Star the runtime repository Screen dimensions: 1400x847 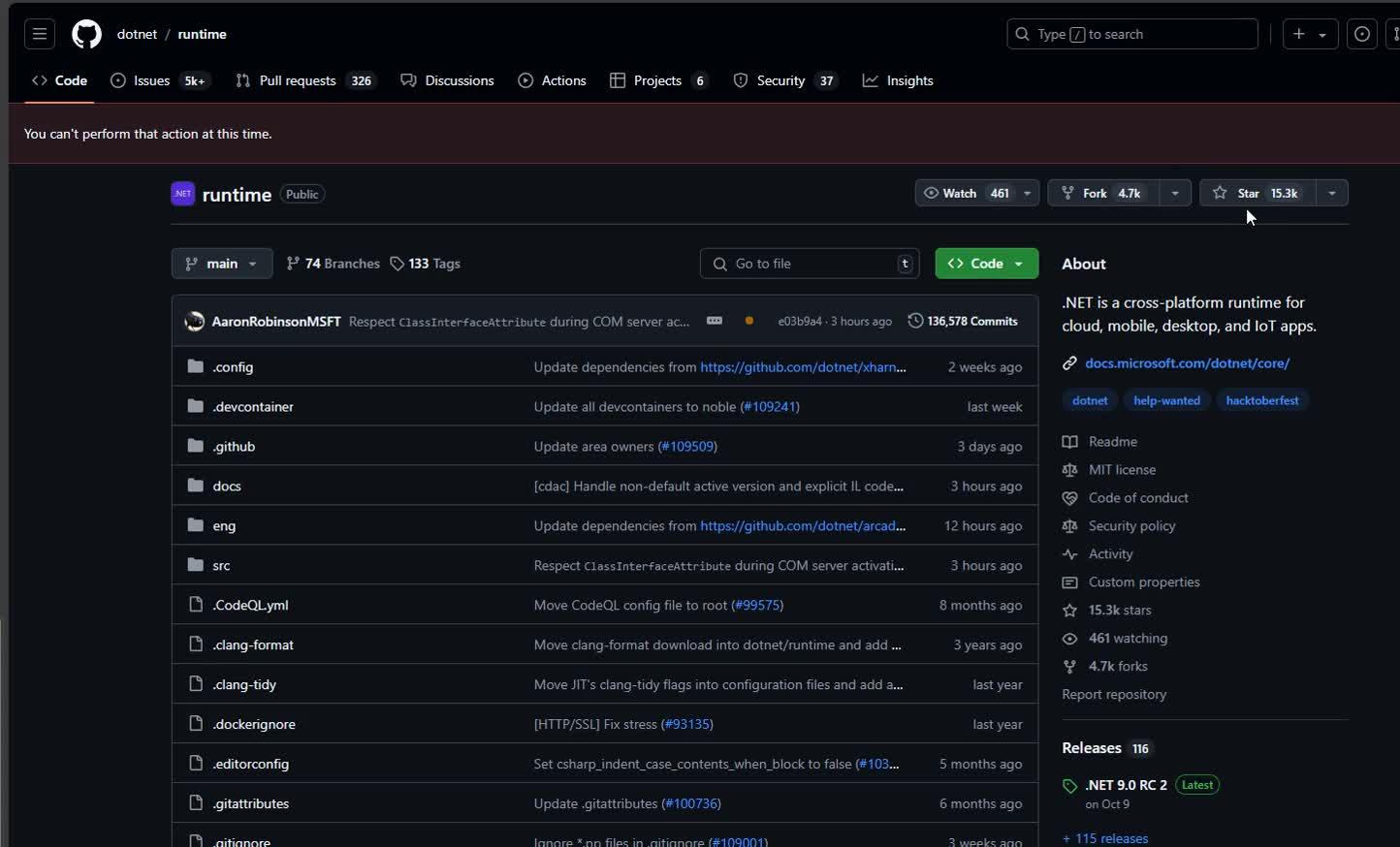coord(1257,193)
